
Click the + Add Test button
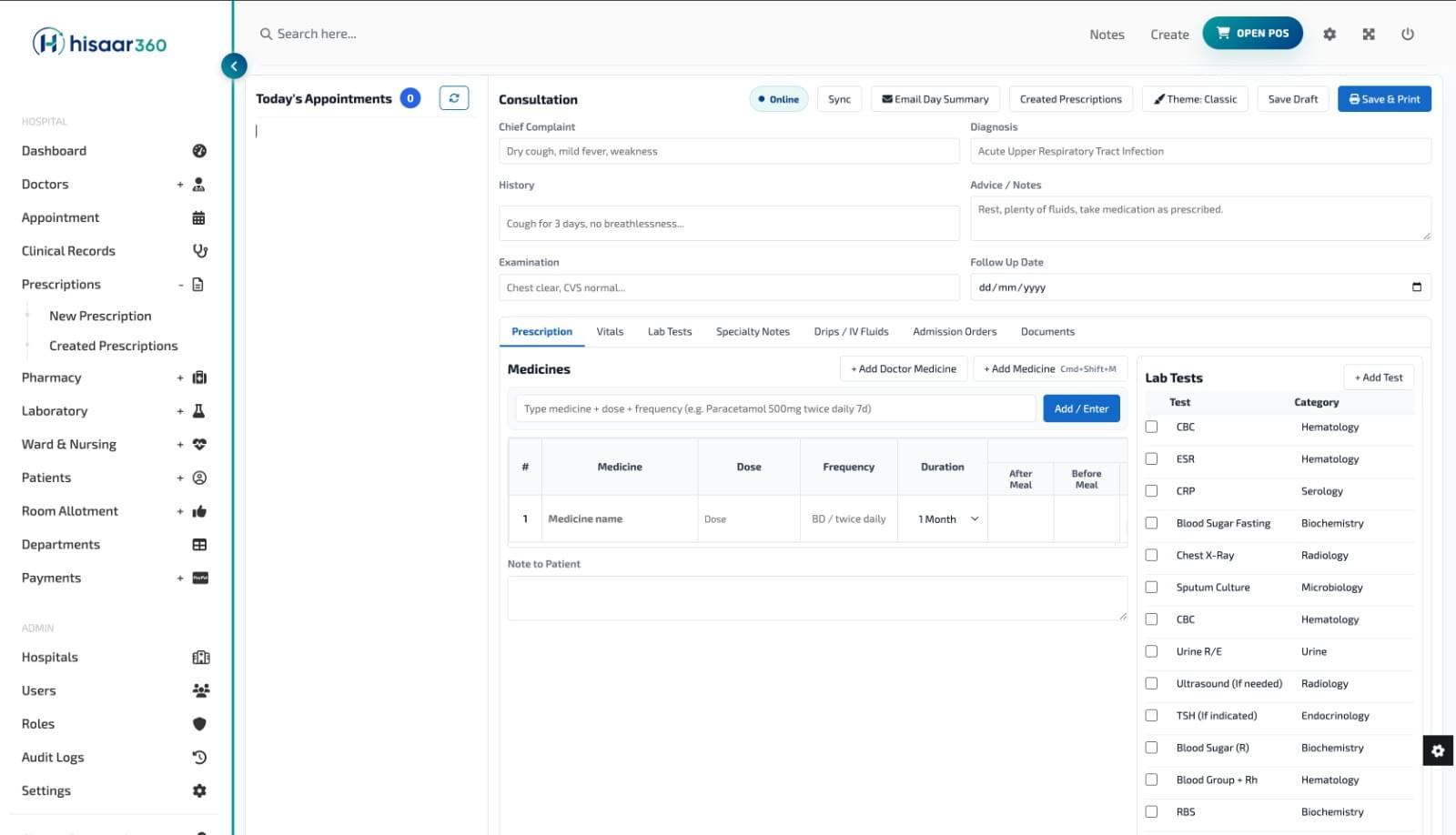pyautogui.click(x=1379, y=377)
